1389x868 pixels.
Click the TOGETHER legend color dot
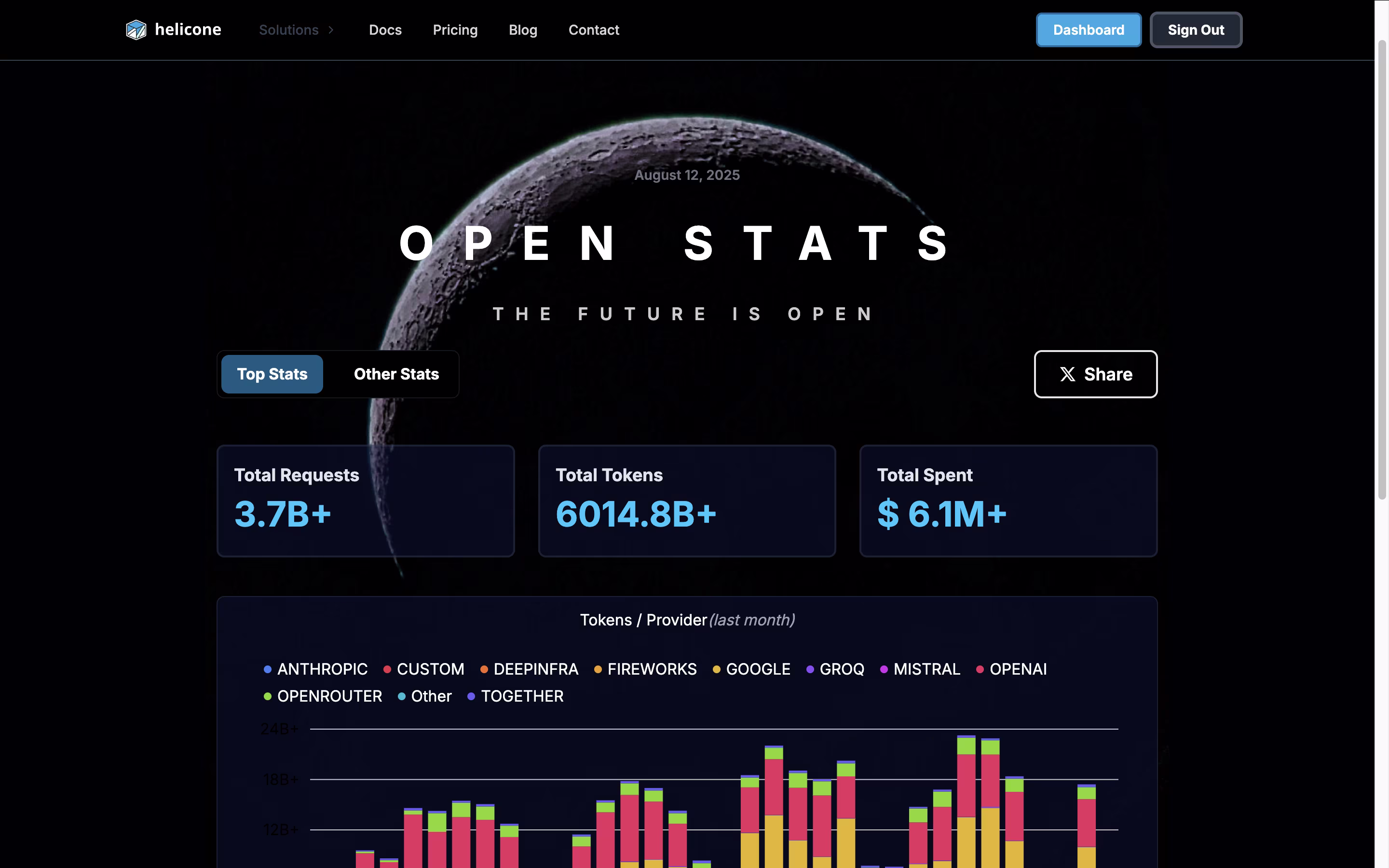[471, 696]
